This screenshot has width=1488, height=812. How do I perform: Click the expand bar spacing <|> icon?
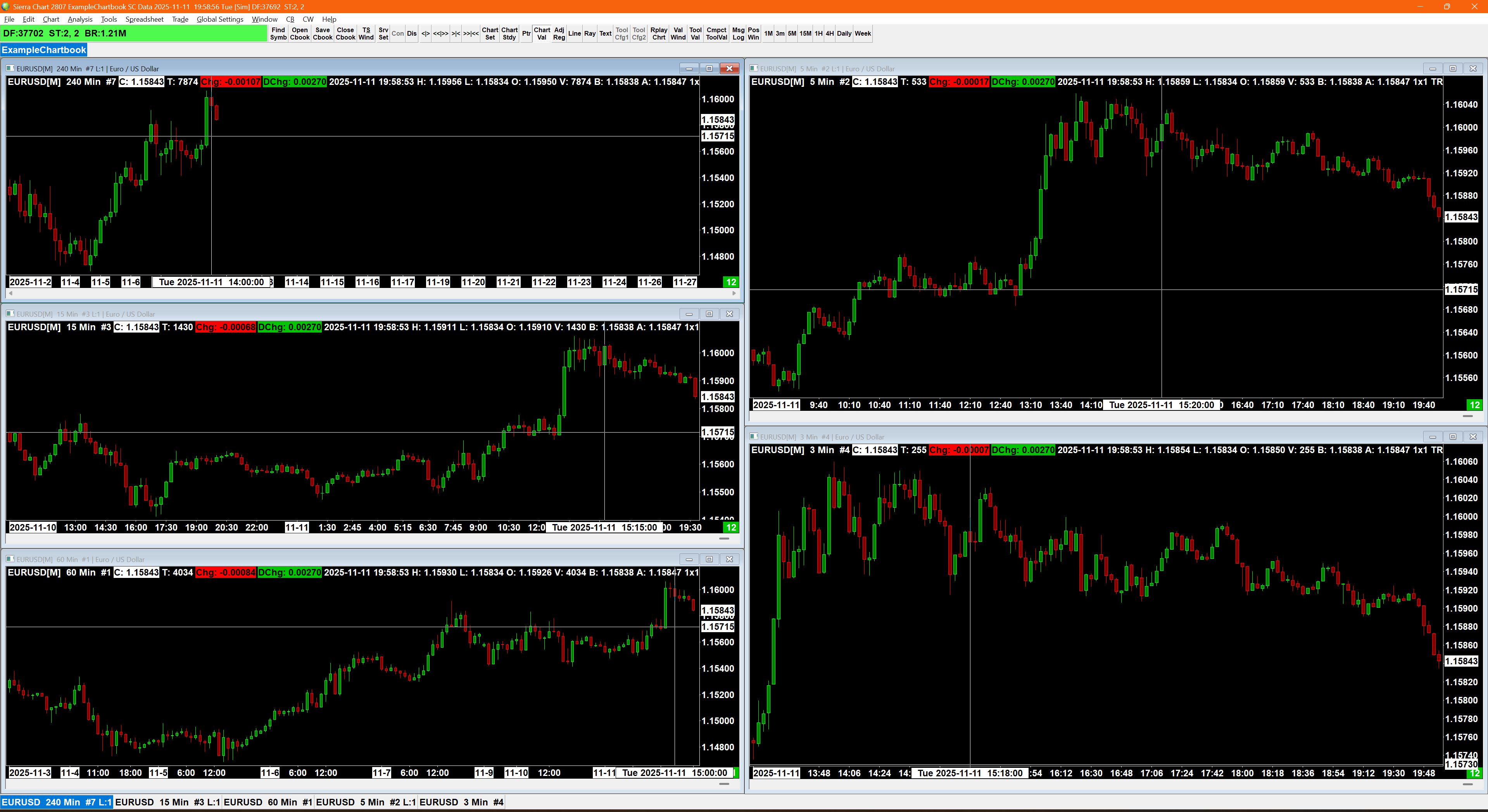point(425,33)
